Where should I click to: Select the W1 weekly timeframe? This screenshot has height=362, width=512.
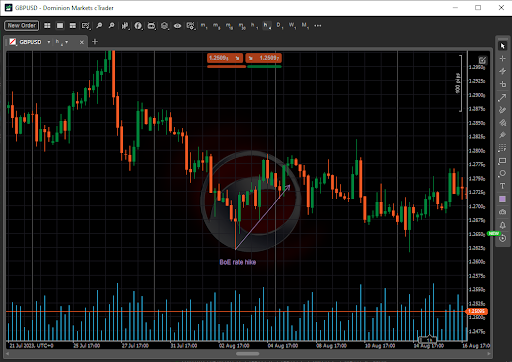[292, 26]
